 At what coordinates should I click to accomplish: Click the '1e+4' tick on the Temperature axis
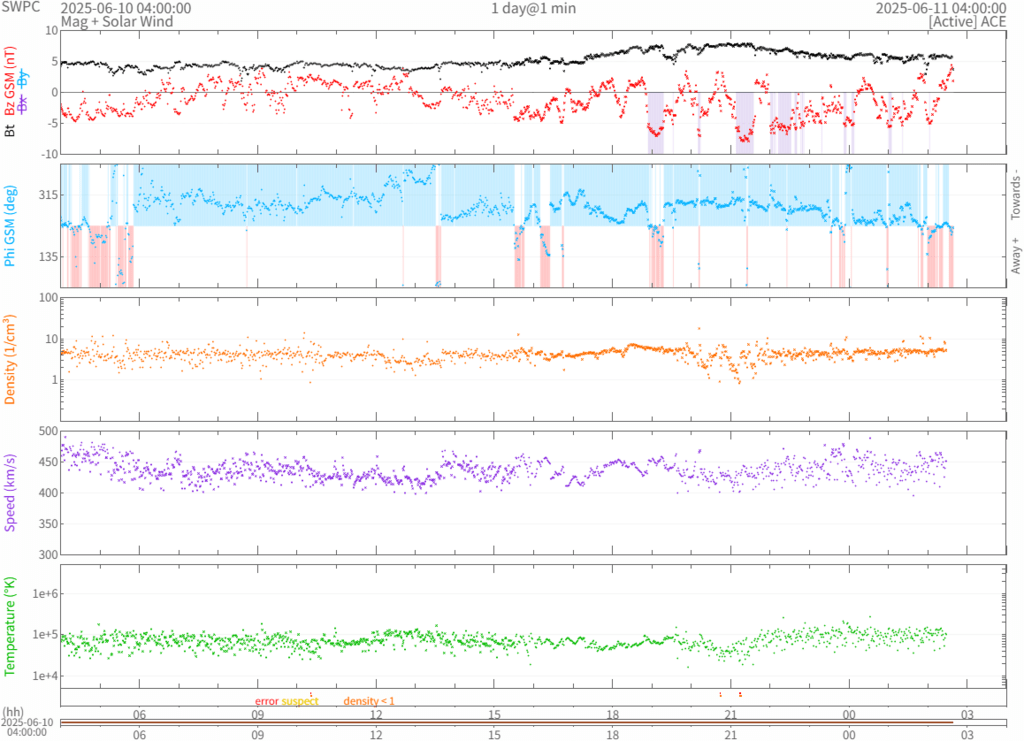45,676
